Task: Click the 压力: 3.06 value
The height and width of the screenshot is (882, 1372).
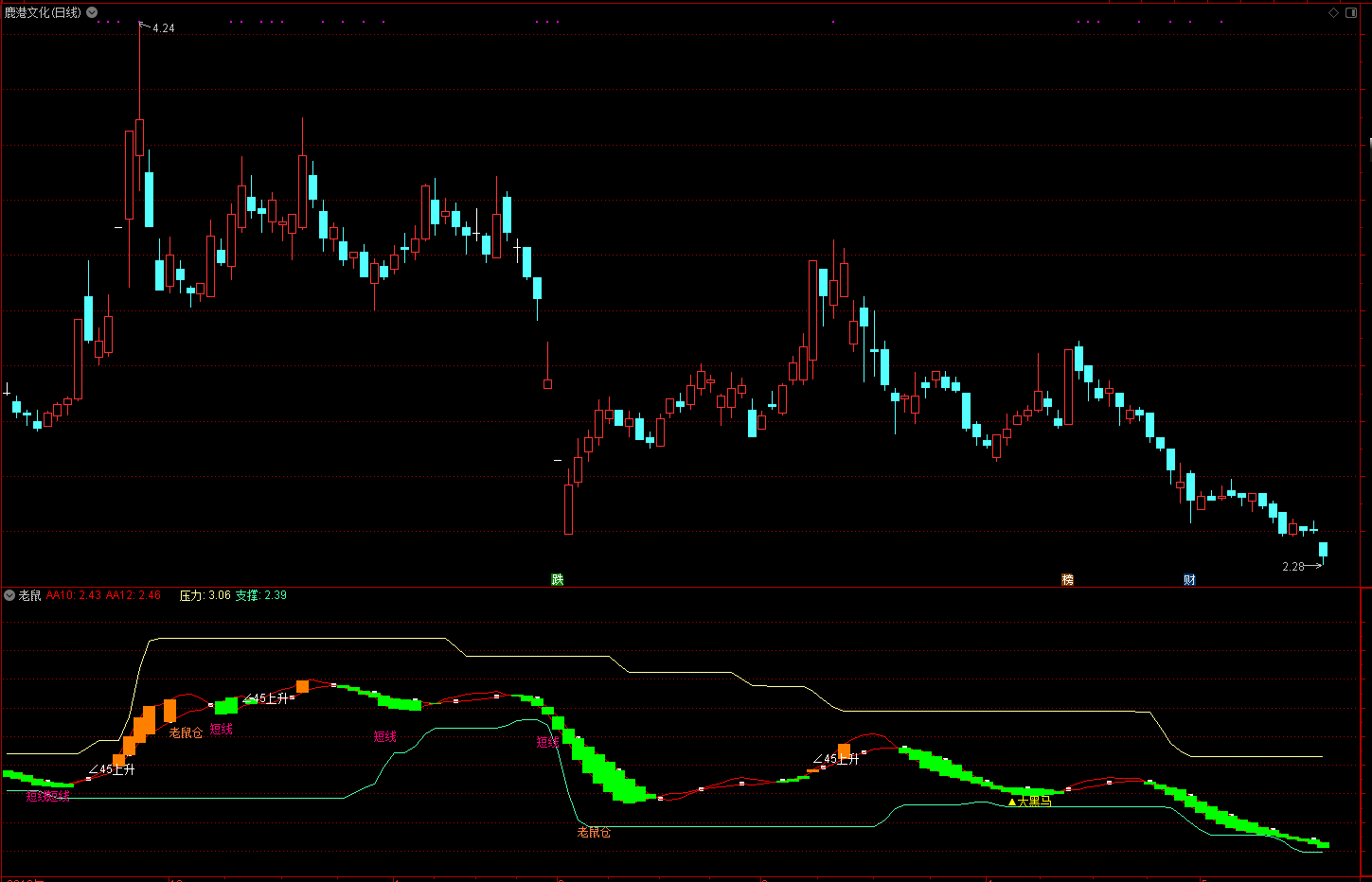Action: tap(205, 595)
